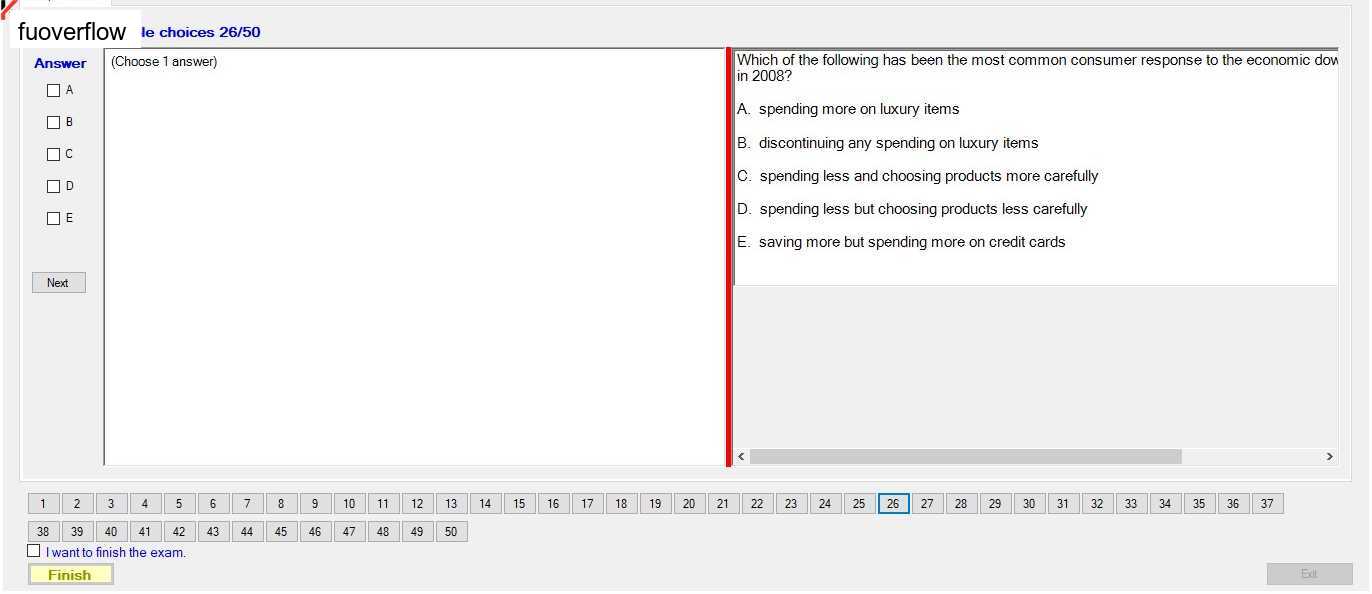This screenshot has width=1372, height=594.
Task: Tick 'I want to finish the exam' checkbox
Action: (x=34, y=551)
